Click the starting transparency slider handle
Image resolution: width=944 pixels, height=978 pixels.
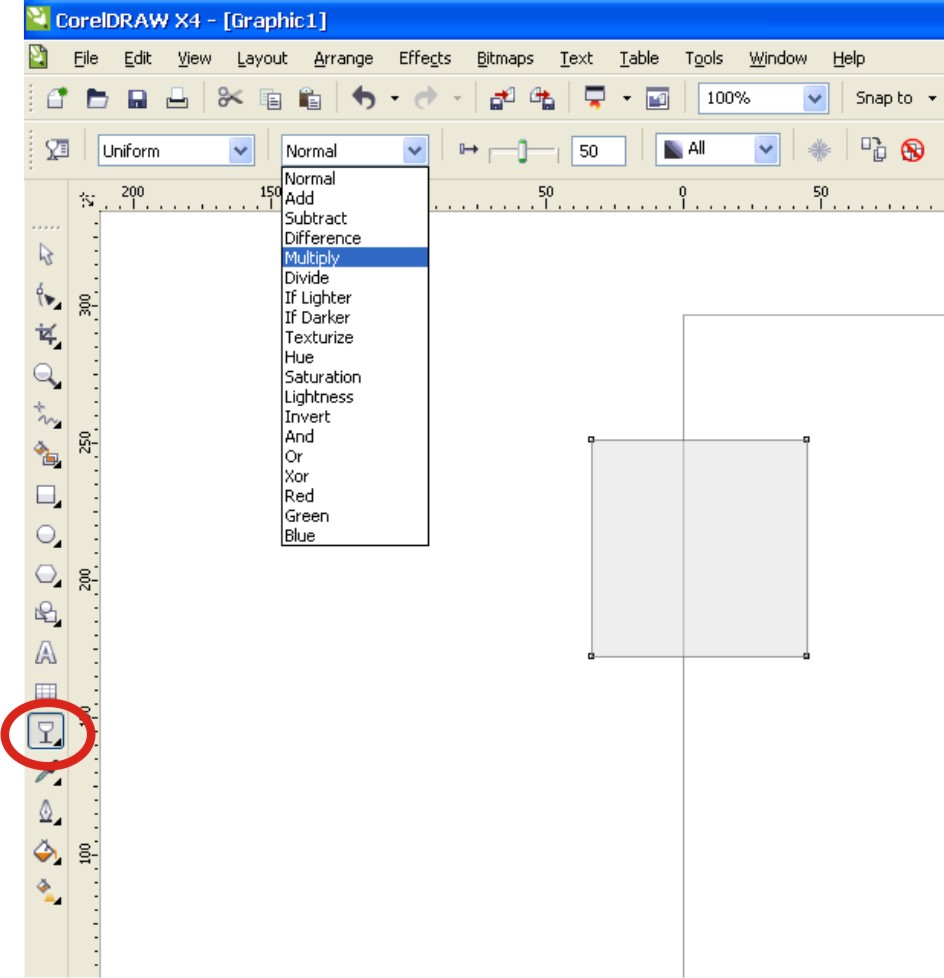tap(522, 151)
